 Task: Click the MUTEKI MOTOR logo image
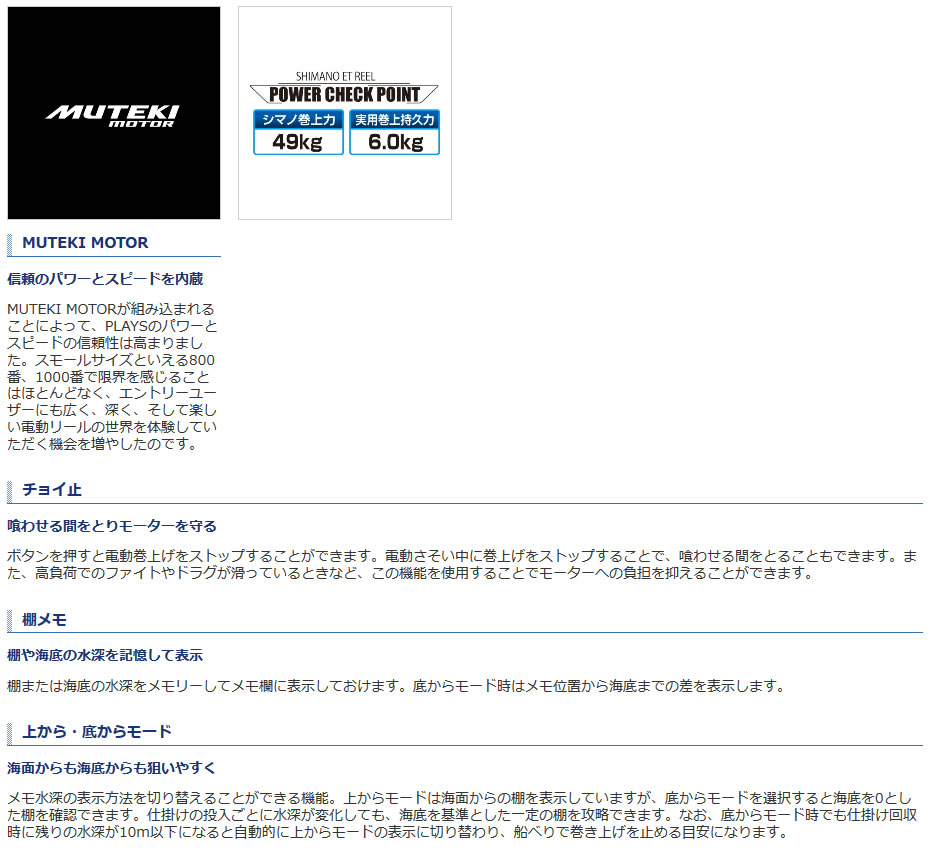pos(113,113)
